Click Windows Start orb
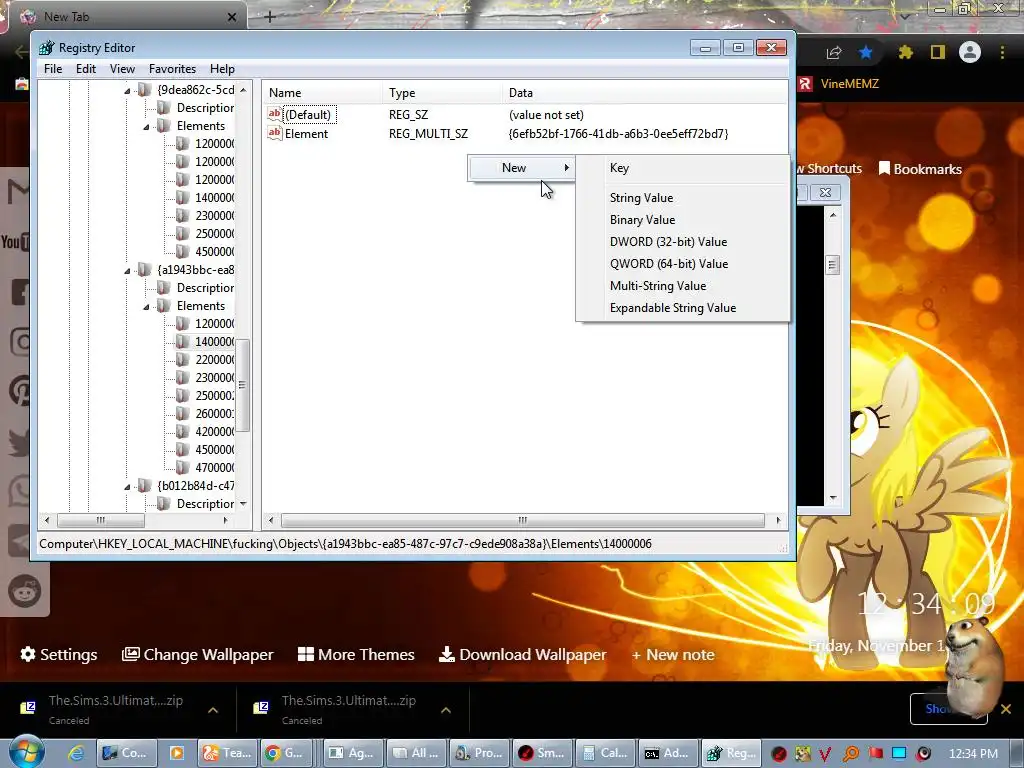Image resolution: width=1024 pixels, height=768 pixels. pyautogui.click(x=26, y=752)
